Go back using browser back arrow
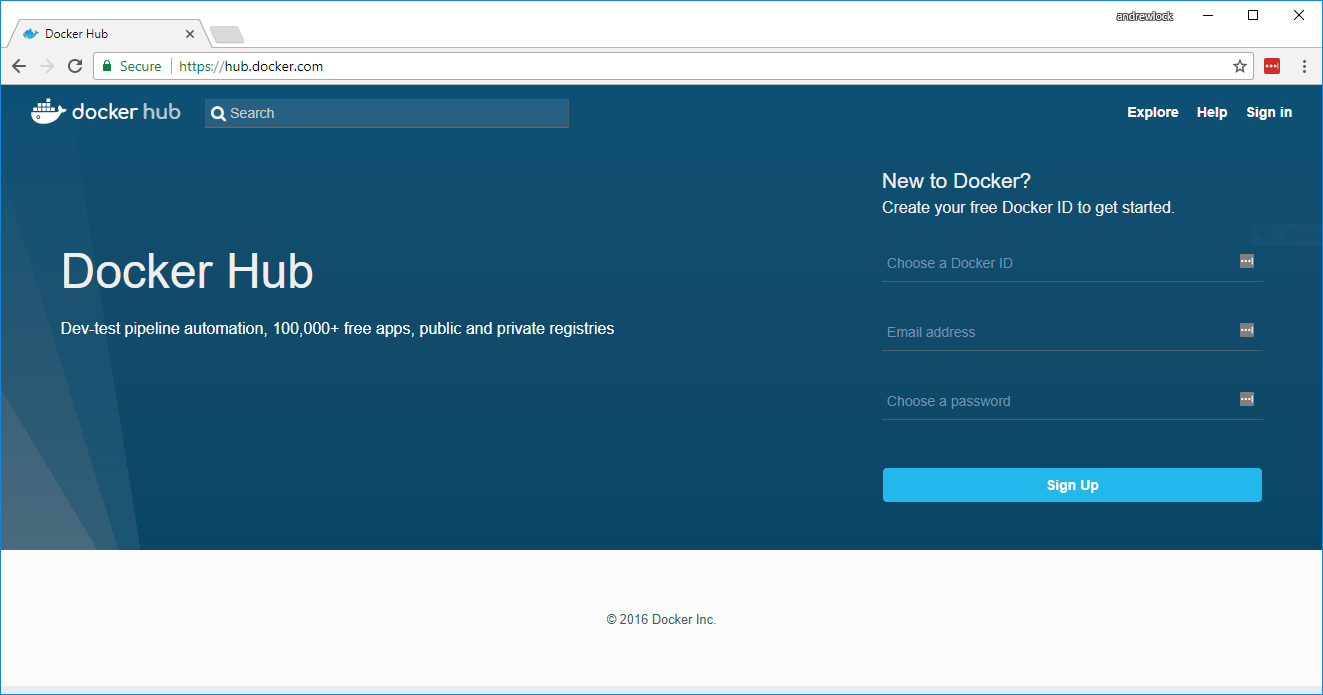The width and height of the screenshot is (1323, 695). coord(19,66)
